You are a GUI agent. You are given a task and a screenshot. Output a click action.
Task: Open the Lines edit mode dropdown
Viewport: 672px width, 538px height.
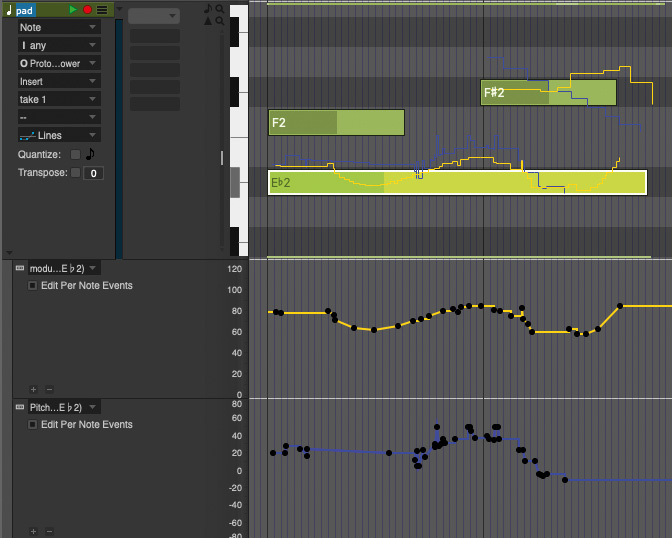59,135
